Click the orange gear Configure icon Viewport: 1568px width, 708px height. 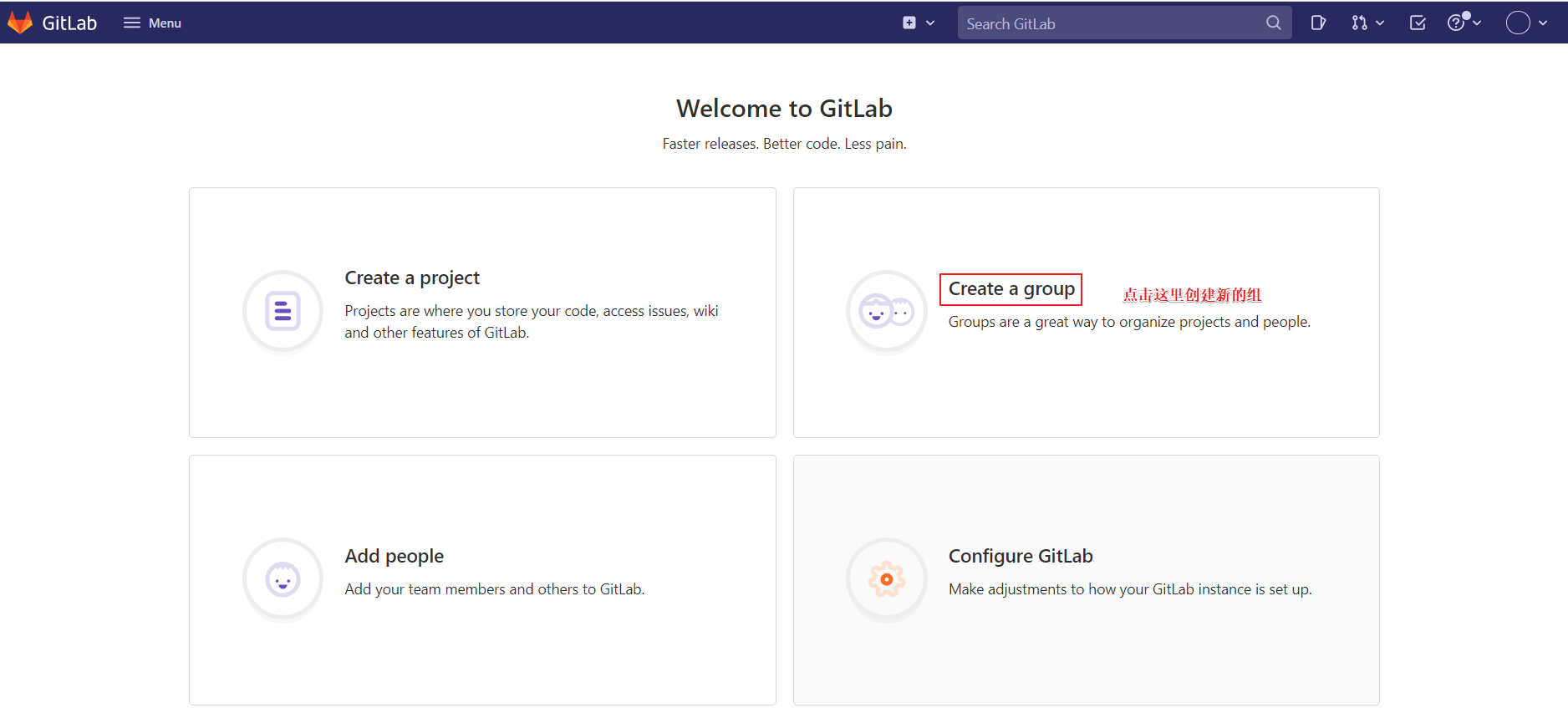887,579
